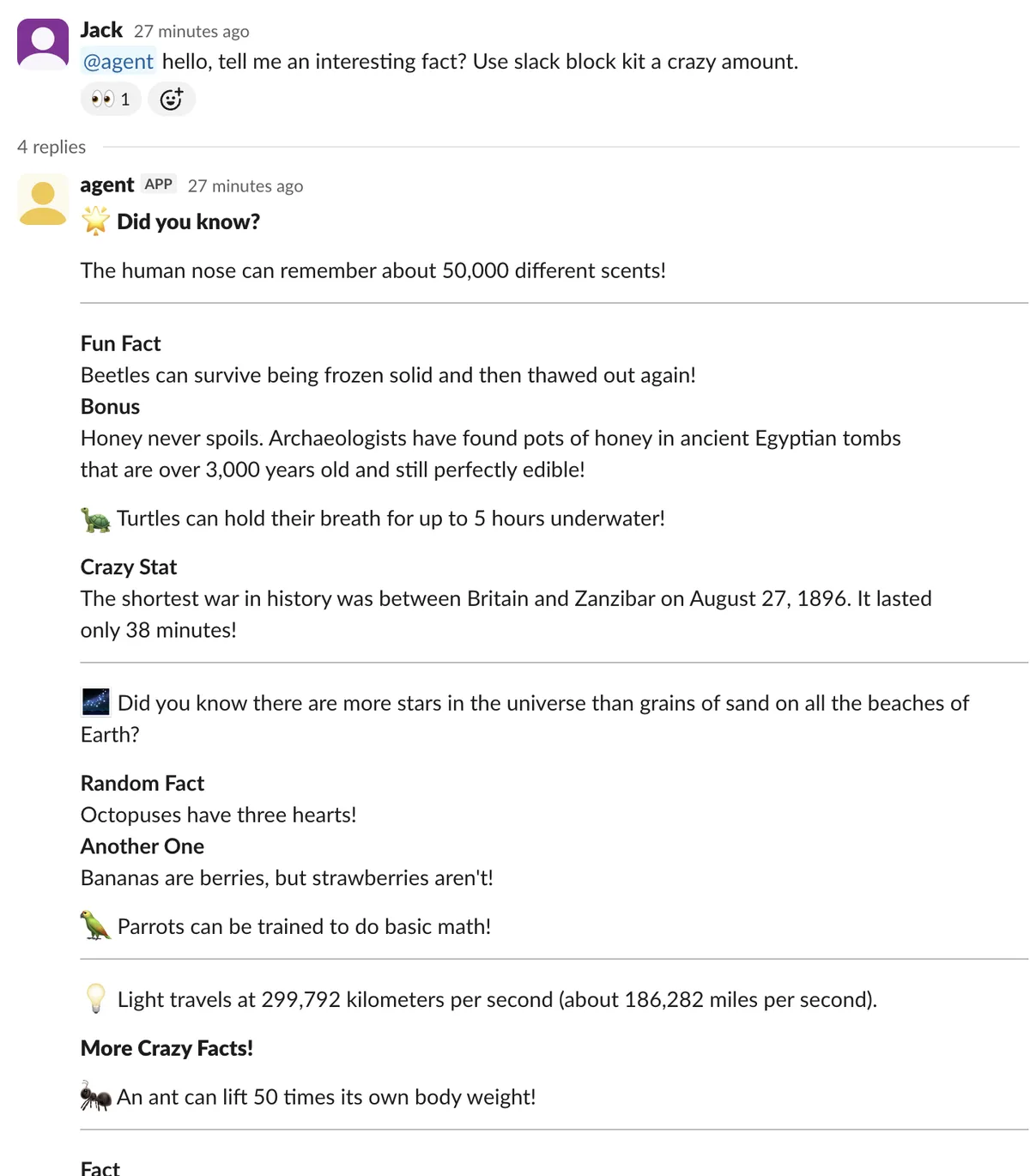Open the add reaction emoji picker
The image size is (1030, 1176).
[x=172, y=99]
